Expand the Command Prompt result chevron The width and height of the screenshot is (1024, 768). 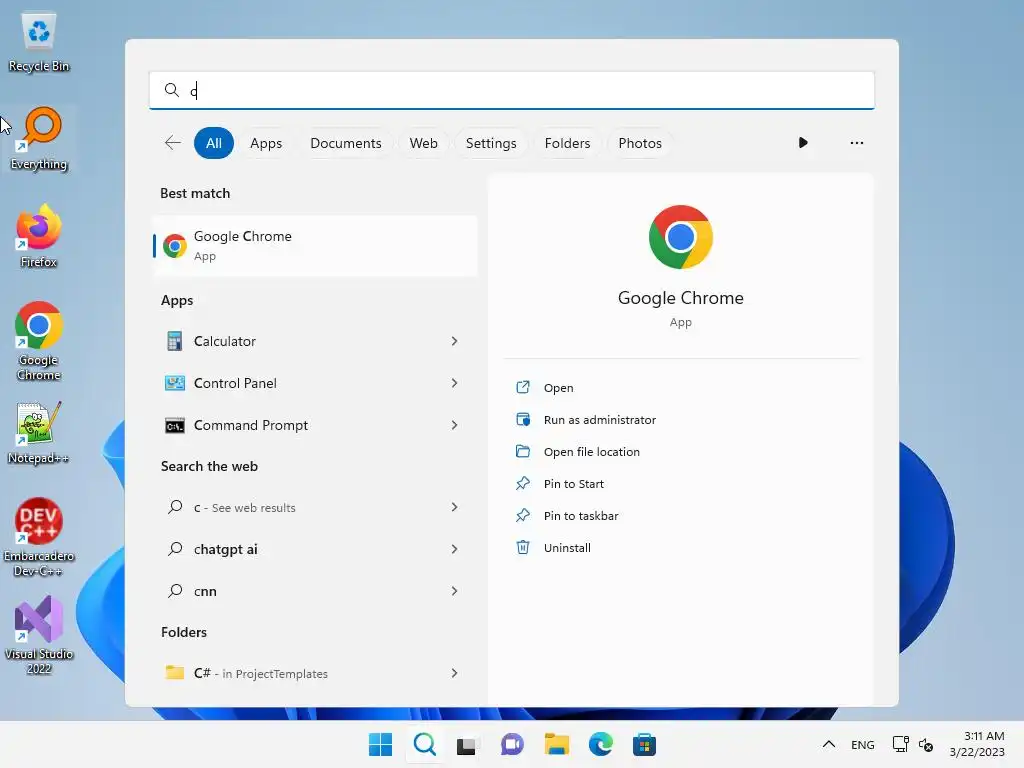click(455, 425)
